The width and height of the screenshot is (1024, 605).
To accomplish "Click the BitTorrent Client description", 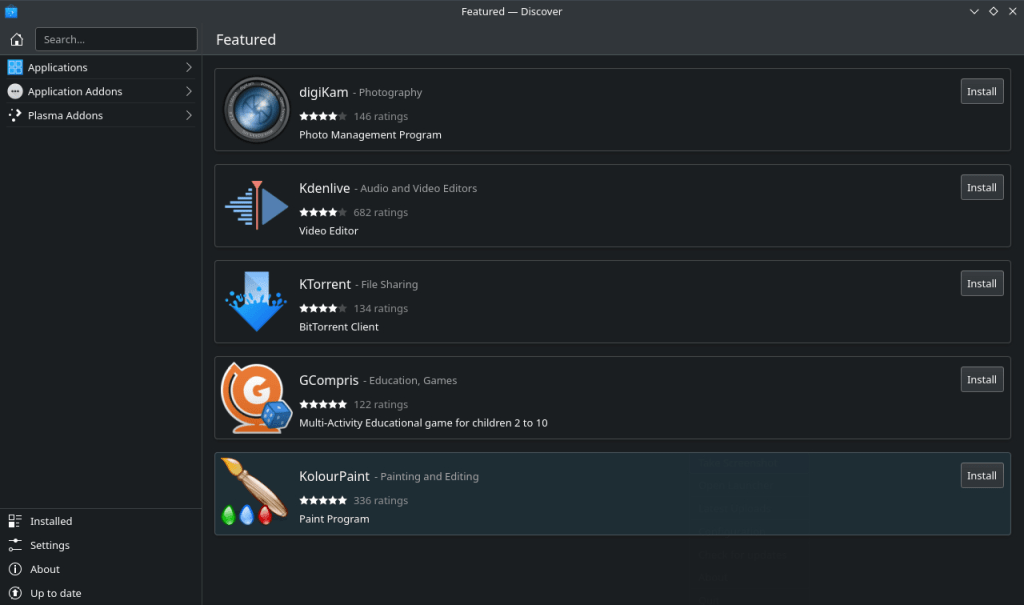I will coord(338,327).
